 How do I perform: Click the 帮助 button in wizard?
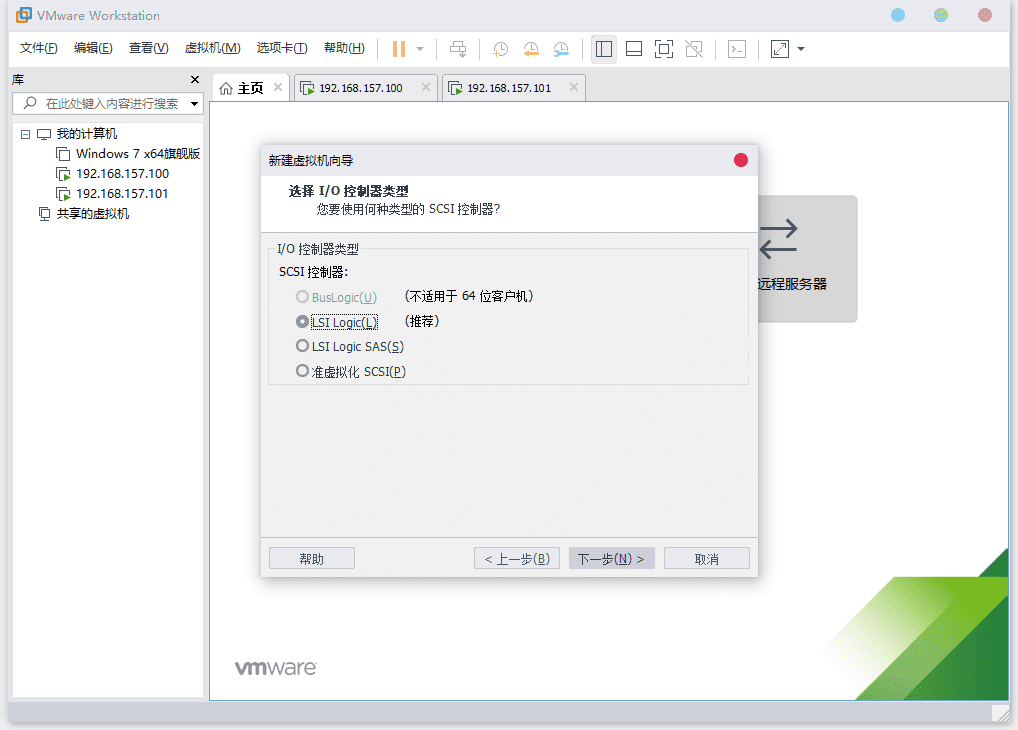click(312, 559)
